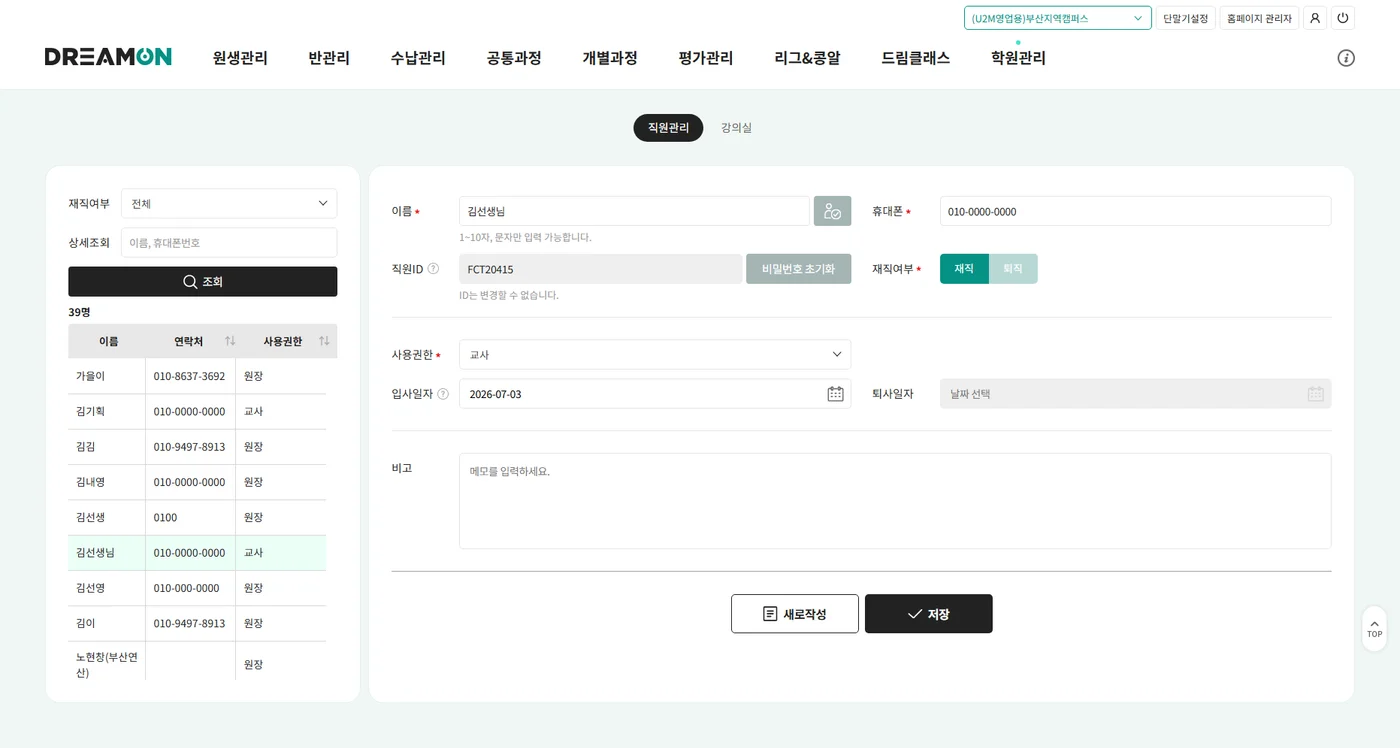The height and width of the screenshot is (748, 1400).
Task: Click the 휴대폰 input field
Action: tap(1136, 211)
